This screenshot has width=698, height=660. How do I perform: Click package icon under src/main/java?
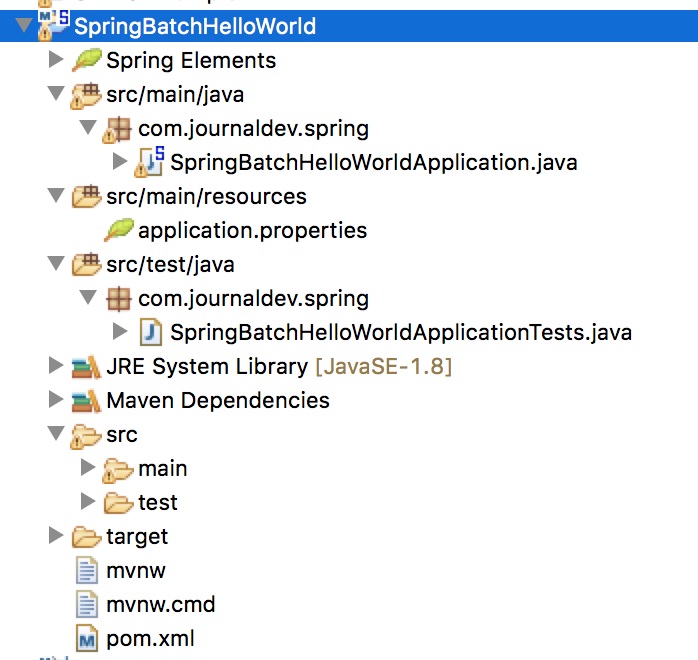(x=117, y=130)
